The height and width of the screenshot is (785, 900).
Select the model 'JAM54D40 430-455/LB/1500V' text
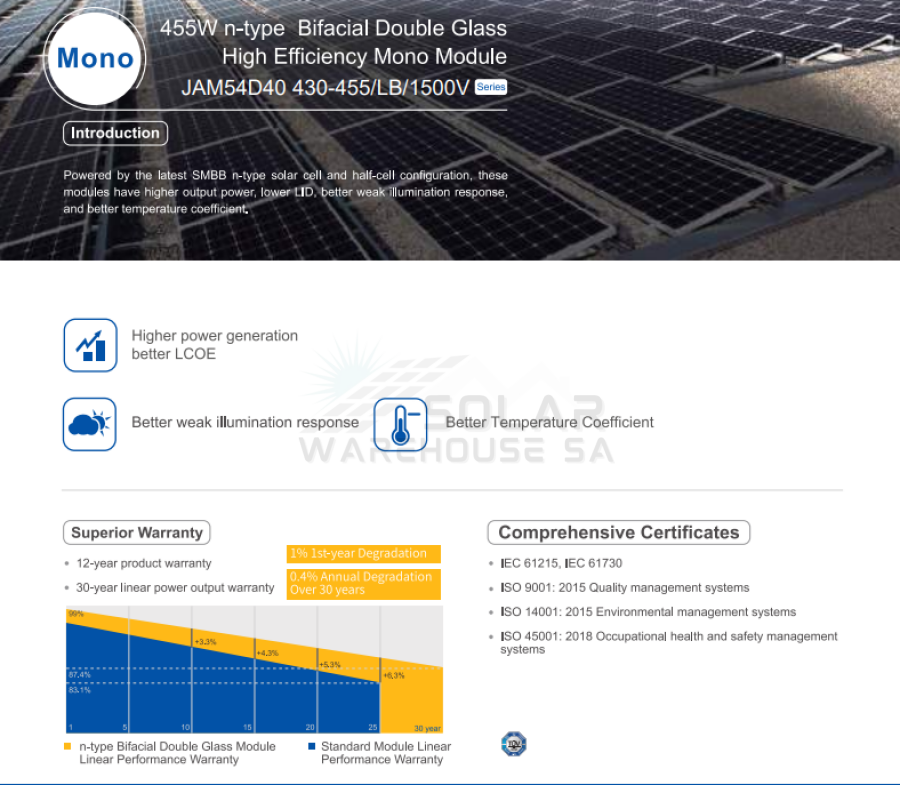pyautogui.click(x=325, y=88)
